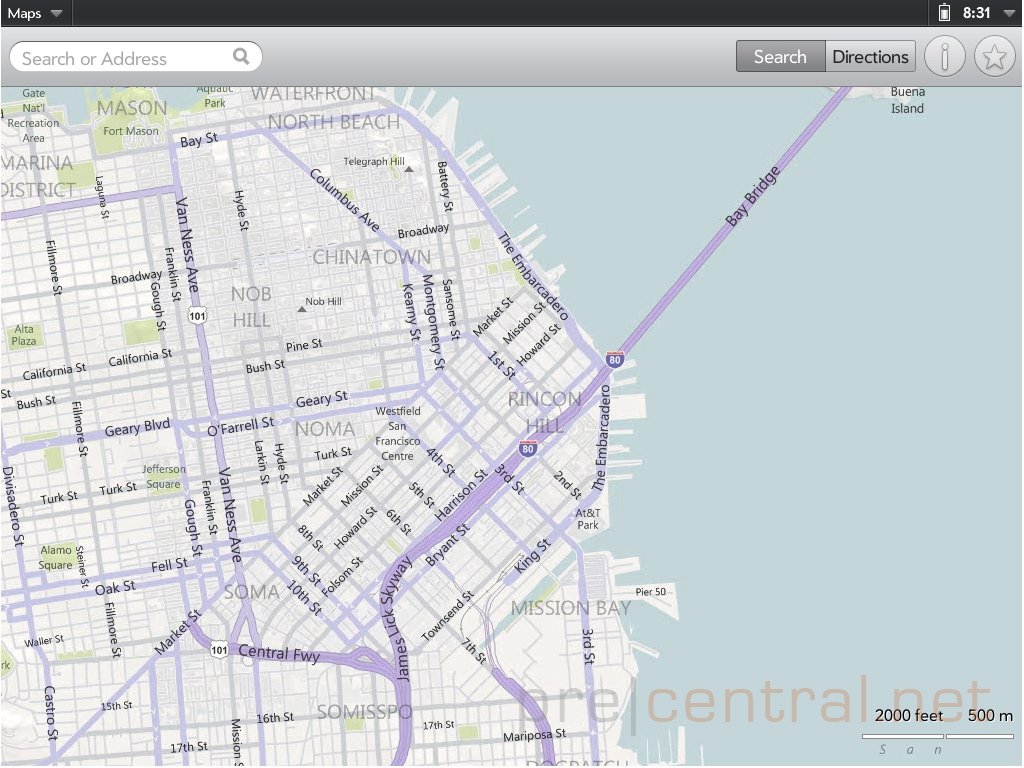The width and height of the screenshot is (1024, 768).
Task: Select the Telegraph Hill peak marker
Action: pos(408,169)
